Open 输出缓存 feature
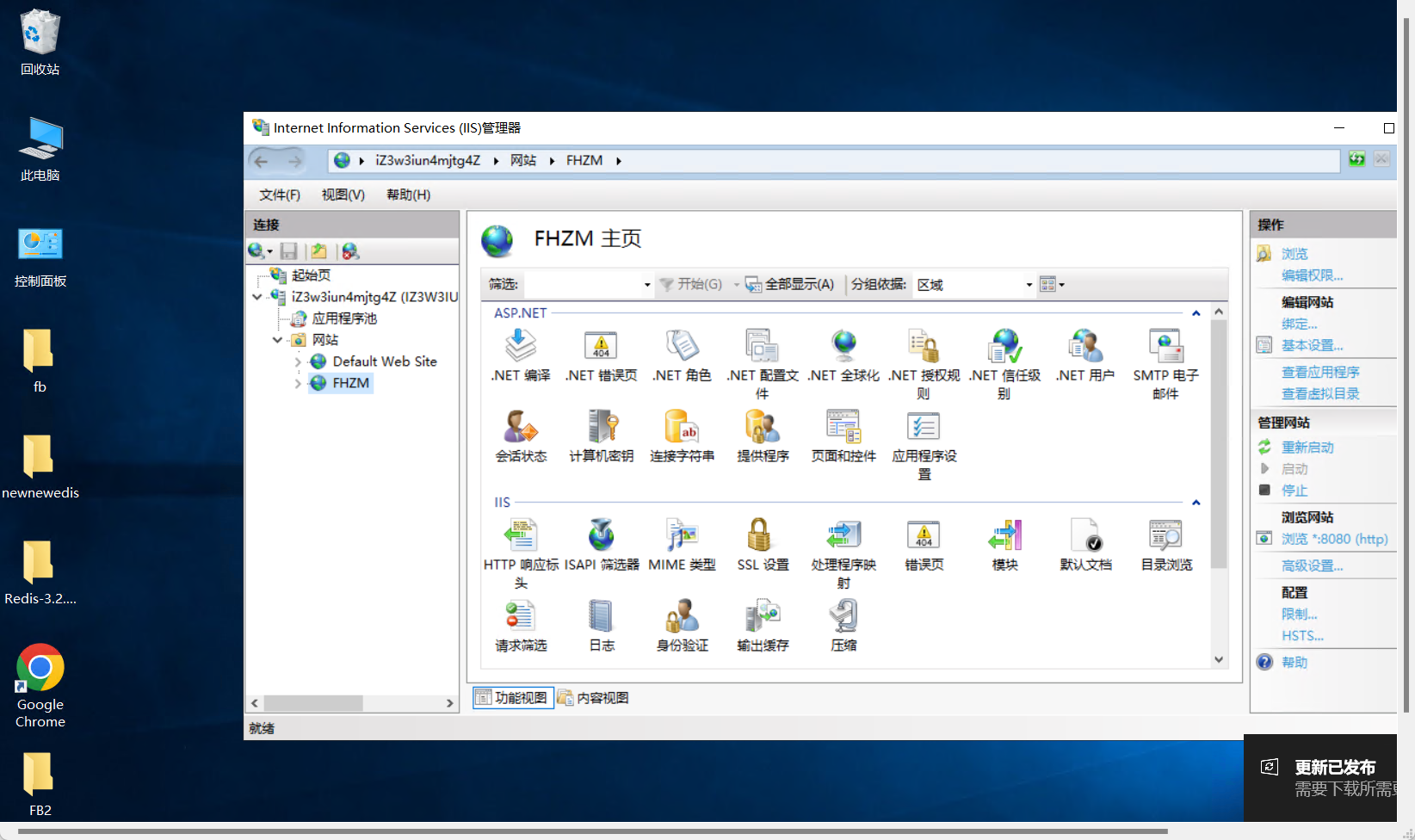1415x840 pixels. point(763,627)
